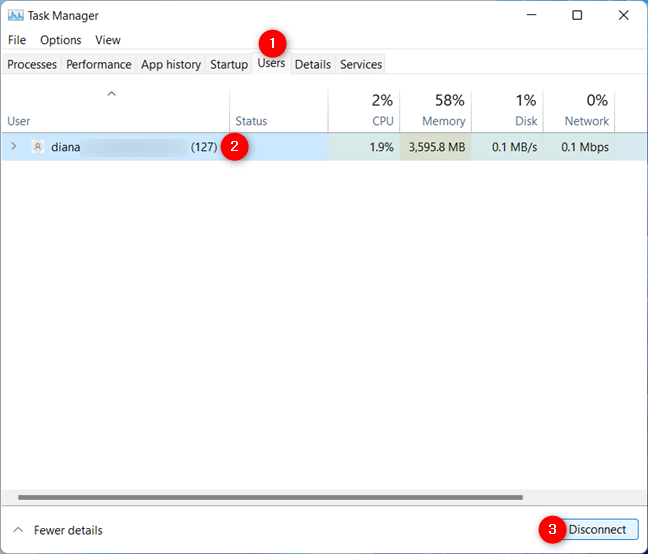
Task: Sort by the Status column header
Action: (279, 111)
